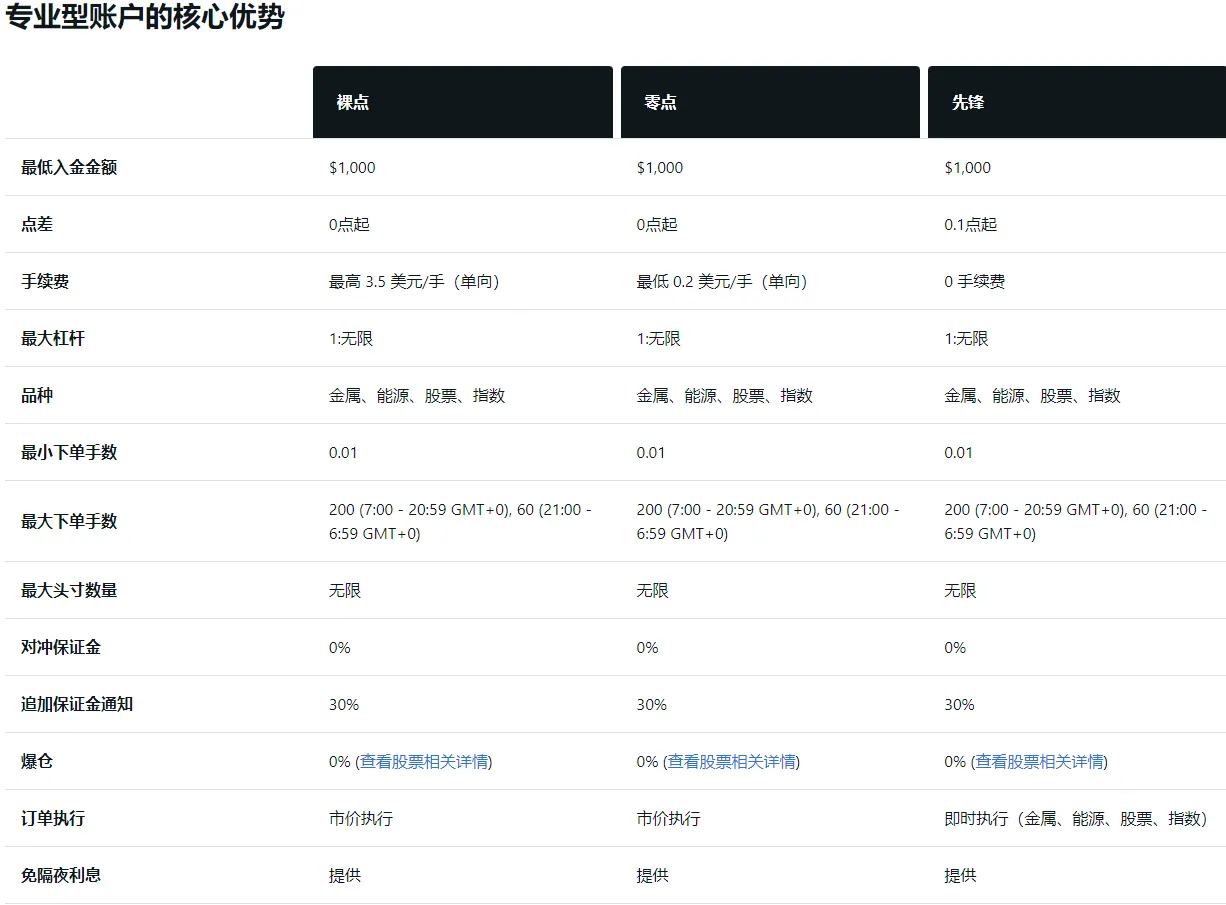Click the 先锋 margin call '30%'
The image size is (1226, 905).
click(x=959, y=704)
